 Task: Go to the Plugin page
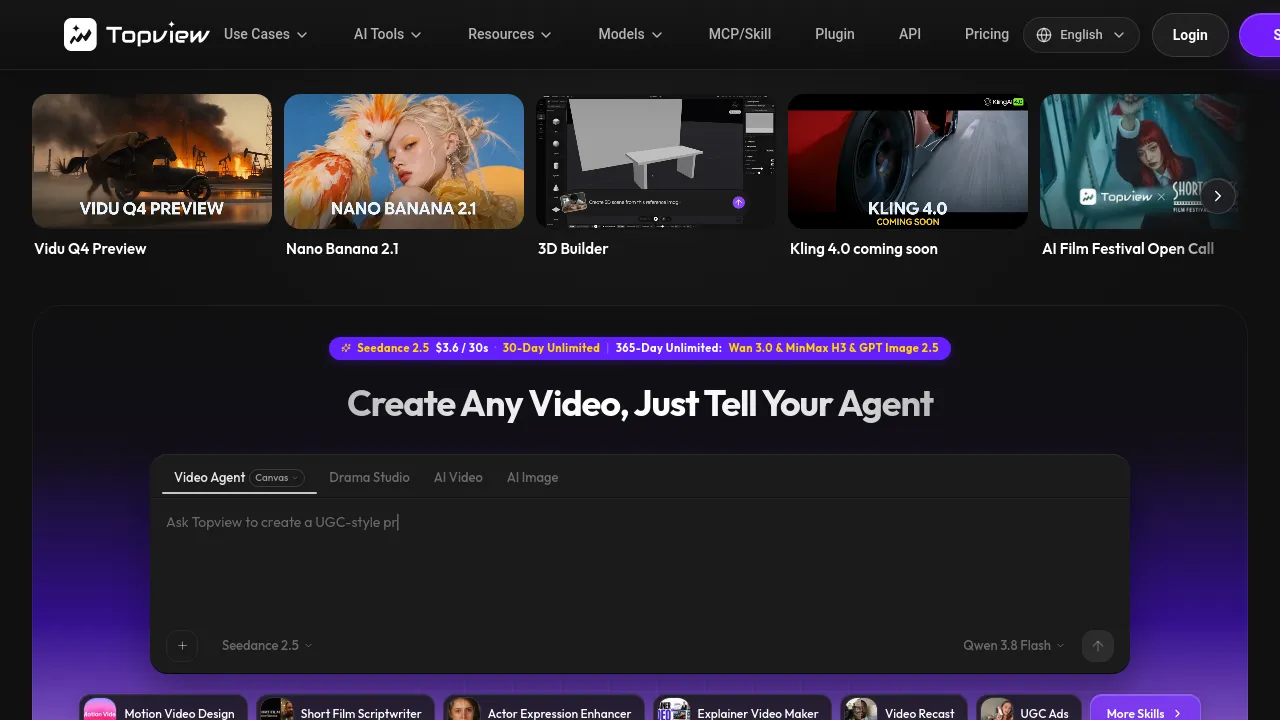[x=835, y=34]
